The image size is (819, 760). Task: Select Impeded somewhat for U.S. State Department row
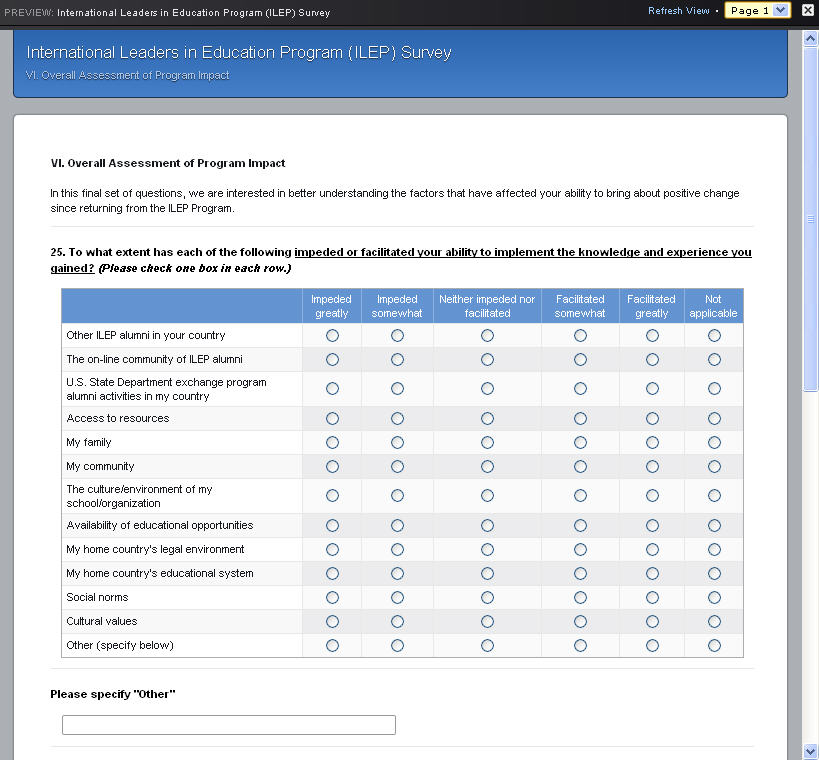pyautogui.click(x=397, y=389)
